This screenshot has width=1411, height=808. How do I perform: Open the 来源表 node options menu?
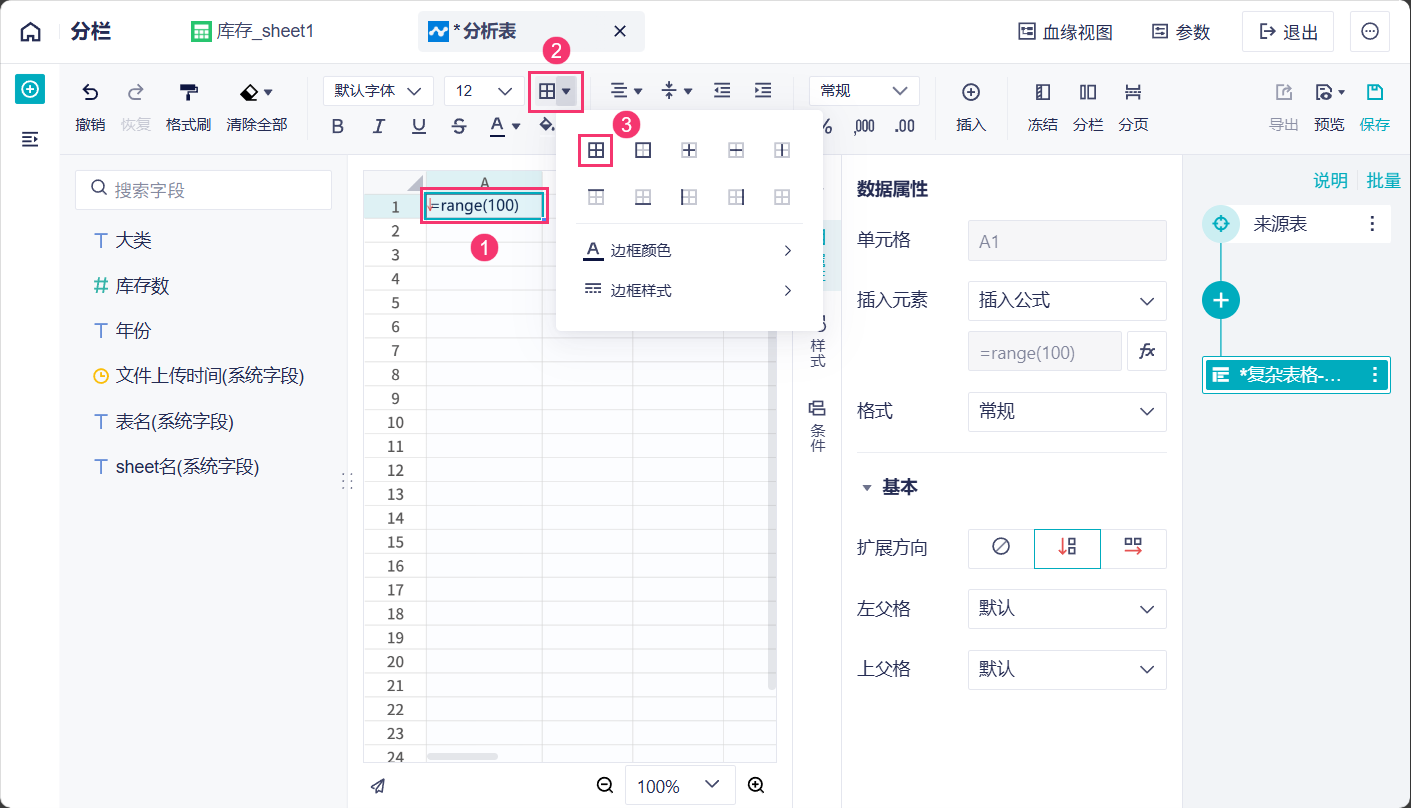coord(1372,224)
